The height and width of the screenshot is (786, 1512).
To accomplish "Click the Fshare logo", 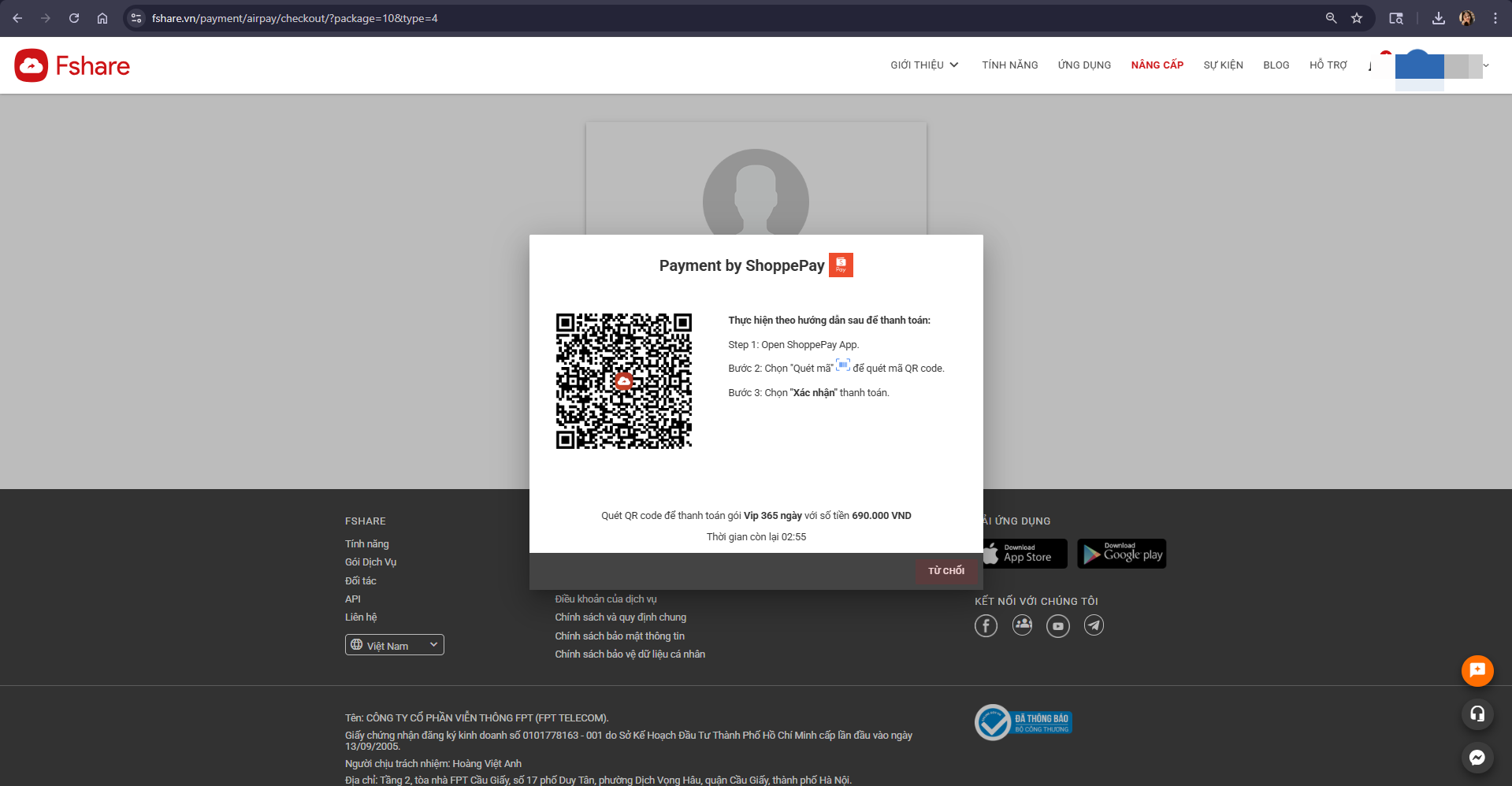I will [72, 65].
